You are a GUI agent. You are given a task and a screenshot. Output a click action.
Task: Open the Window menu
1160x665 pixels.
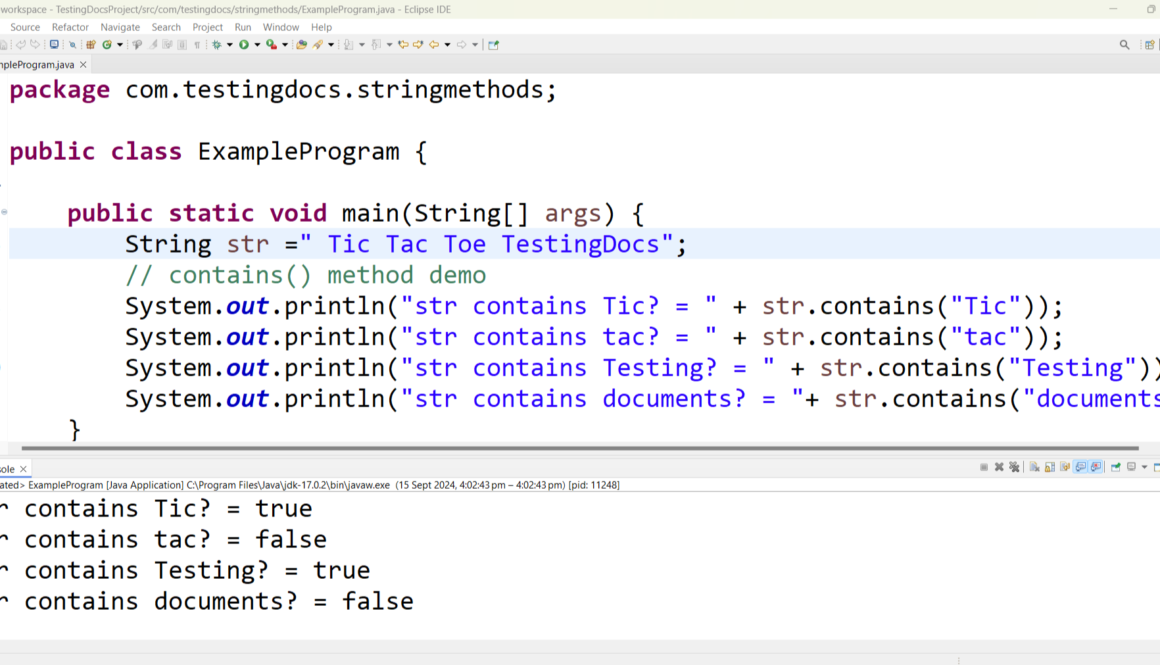pyautogui.click(x=281, y=27)
